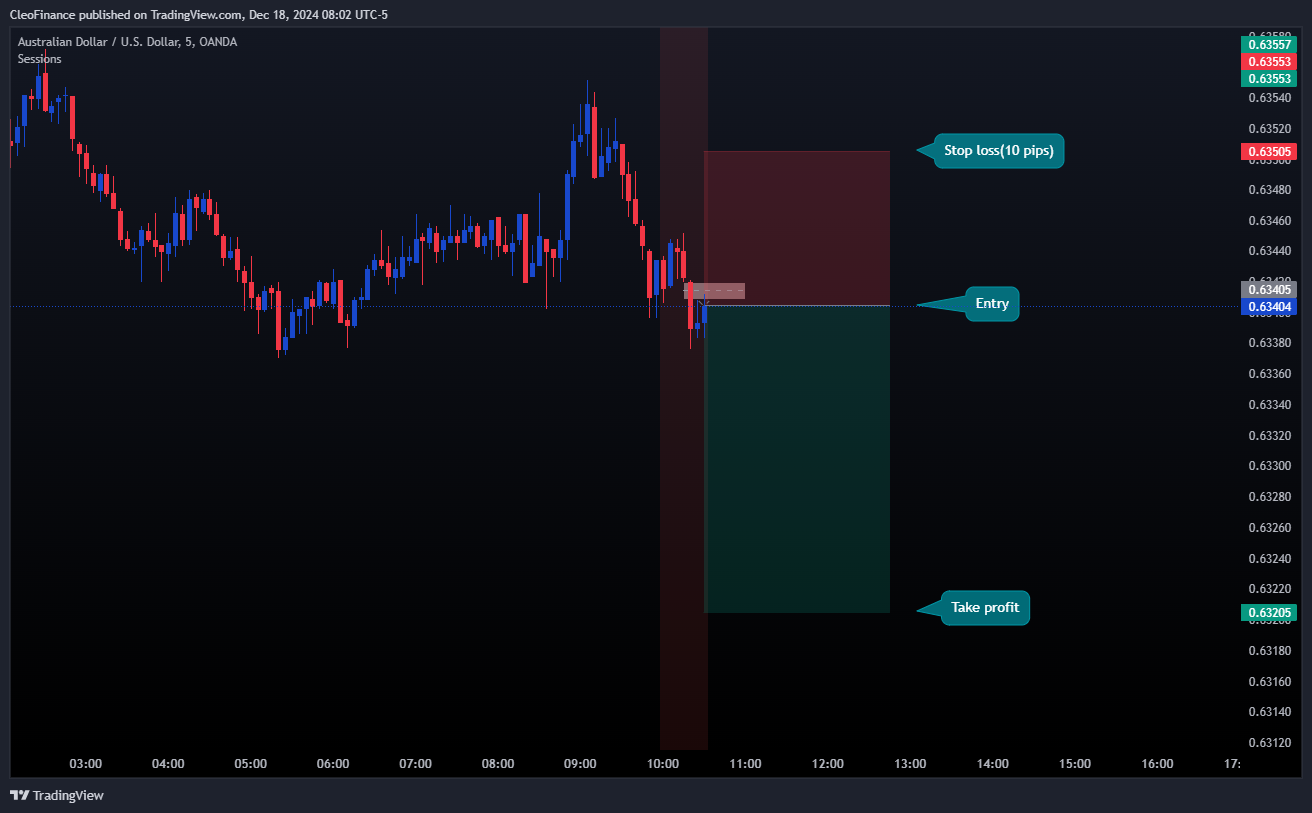
Task: Click the 0.63160 price axis label
Action: point(1269,682)
